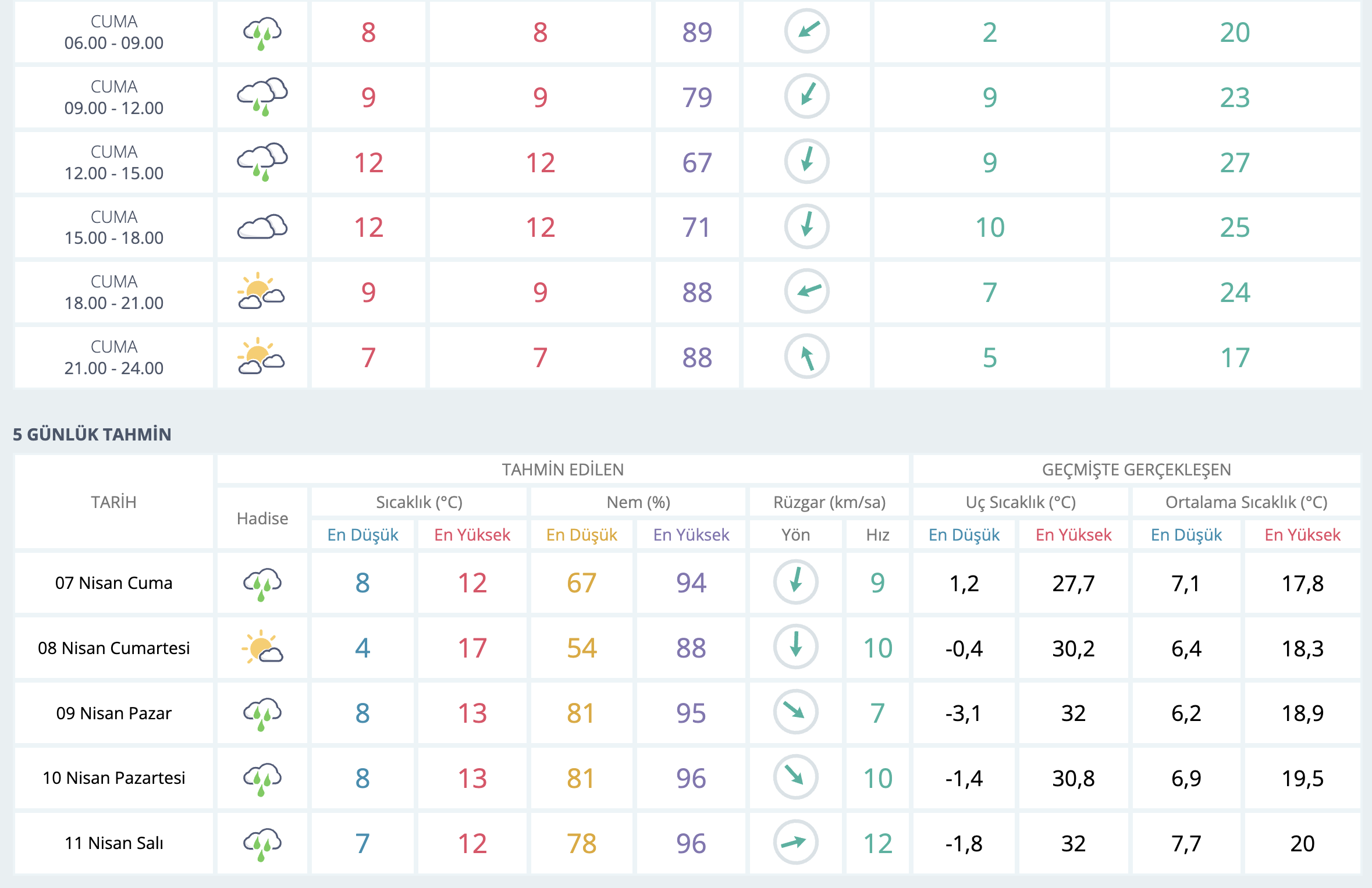Click the Hadise column header
Screen dimensions: 1372x888
pyautogui.click(x=262, y=518)
